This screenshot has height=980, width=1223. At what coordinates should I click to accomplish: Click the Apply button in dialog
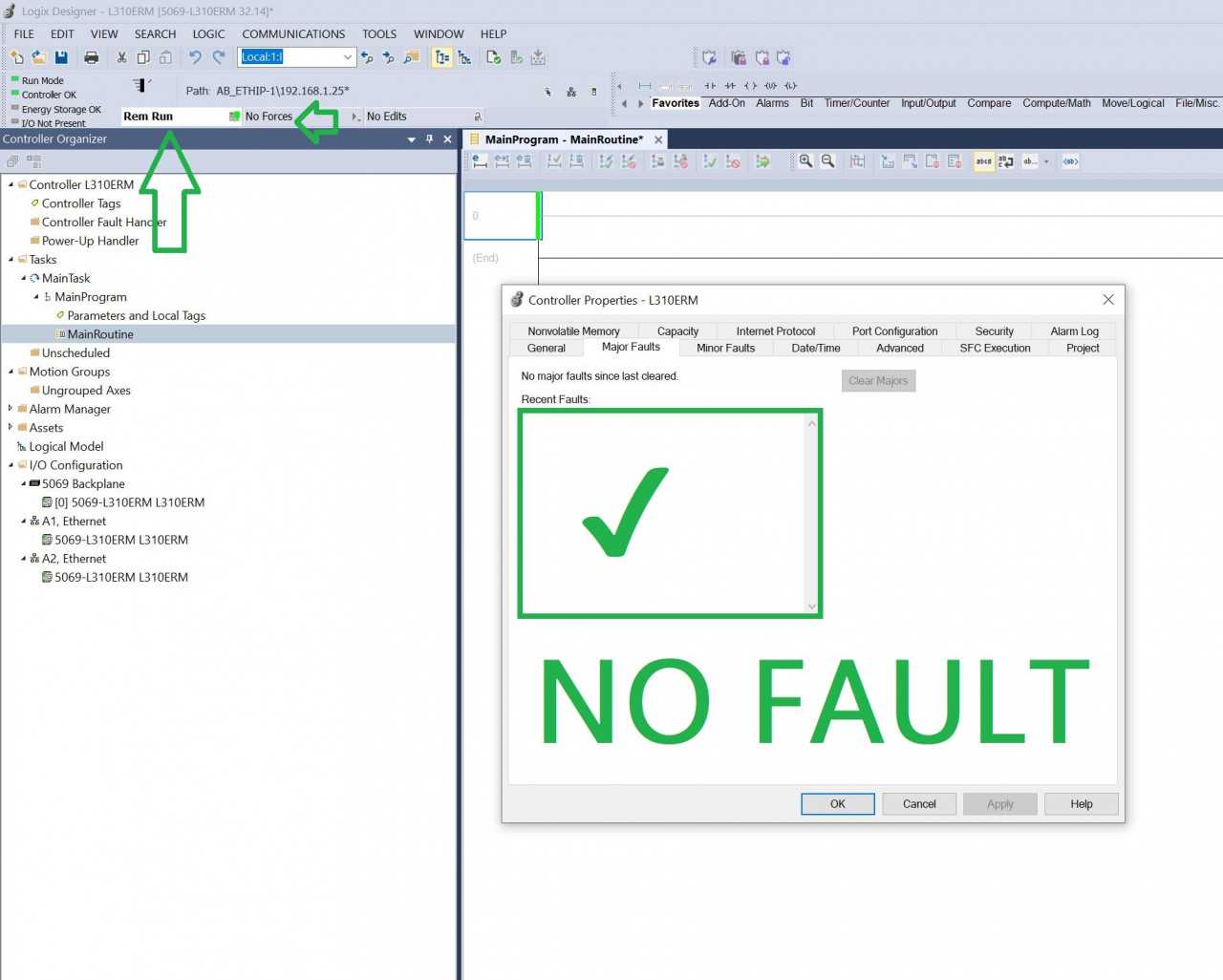click(x=1000, y=804)
